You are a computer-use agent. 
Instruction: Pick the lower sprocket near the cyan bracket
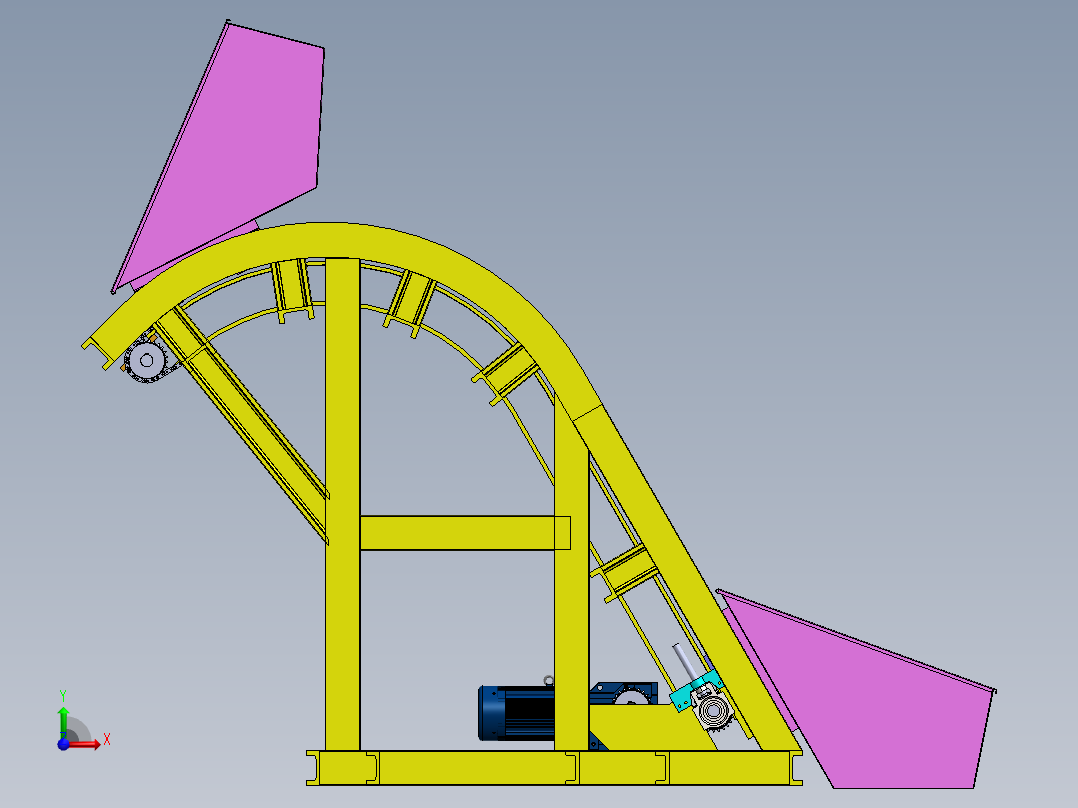coord(715,712)
